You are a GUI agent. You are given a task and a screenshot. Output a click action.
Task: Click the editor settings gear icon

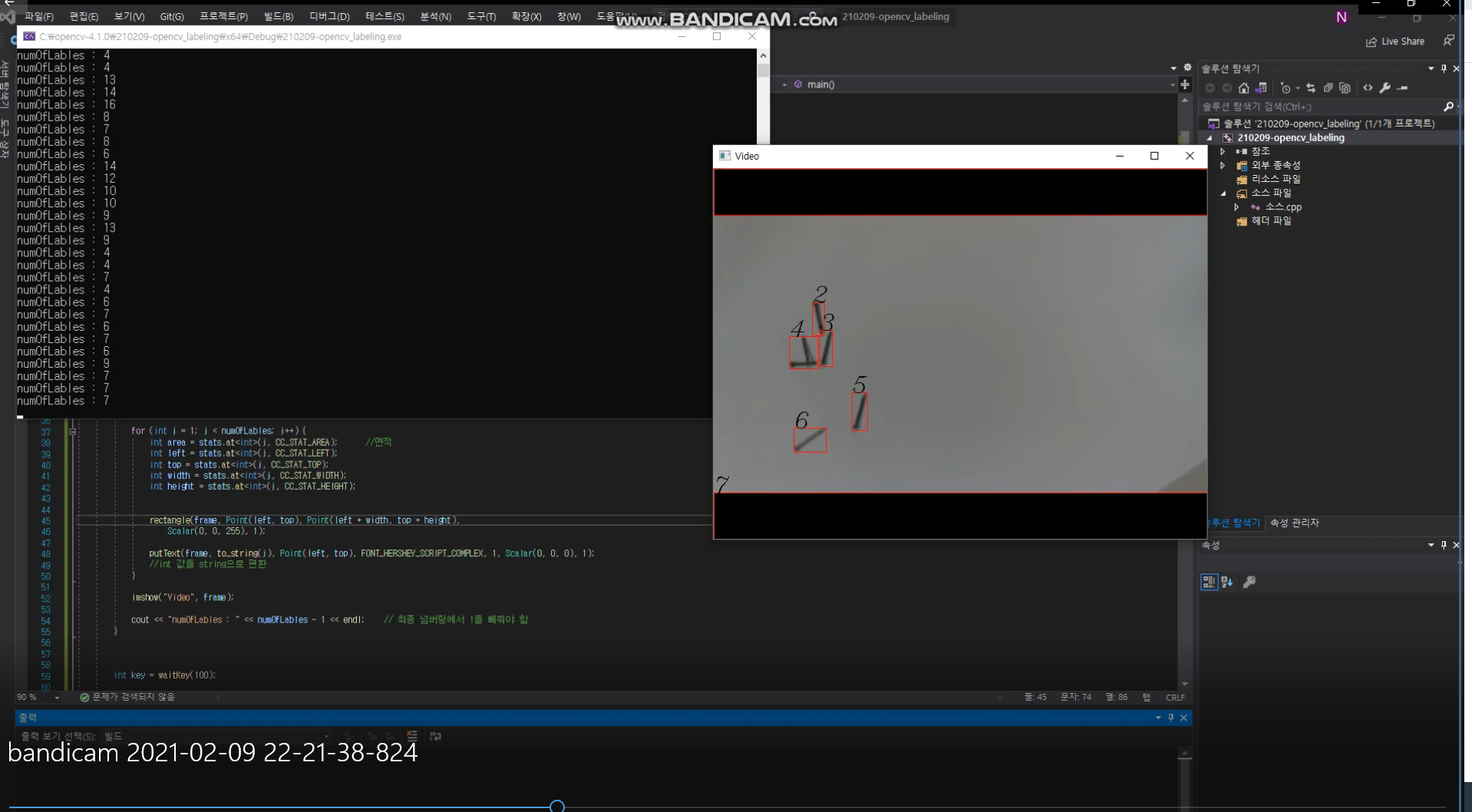pos(1187,68)
